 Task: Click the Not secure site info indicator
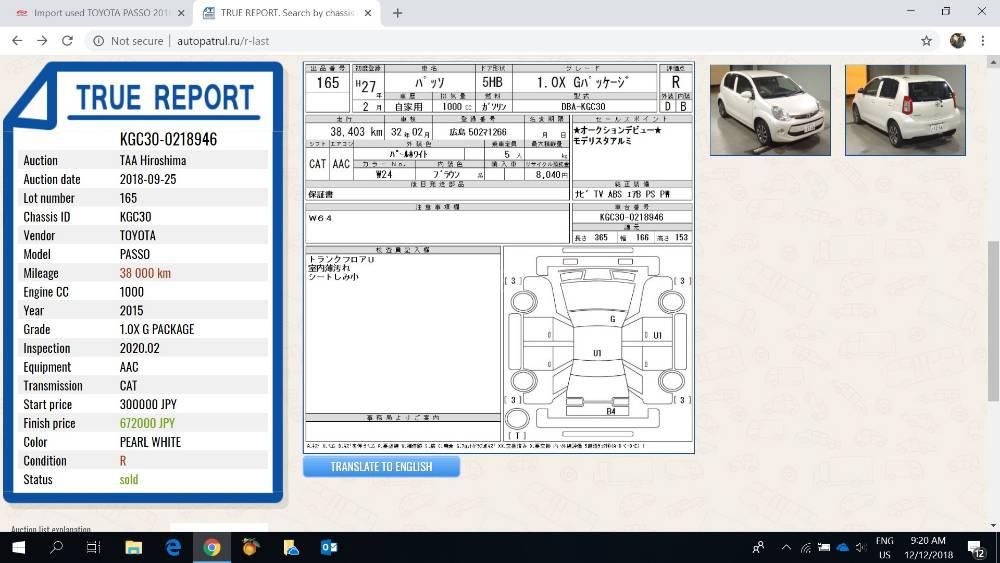click(x=127, y=41)
